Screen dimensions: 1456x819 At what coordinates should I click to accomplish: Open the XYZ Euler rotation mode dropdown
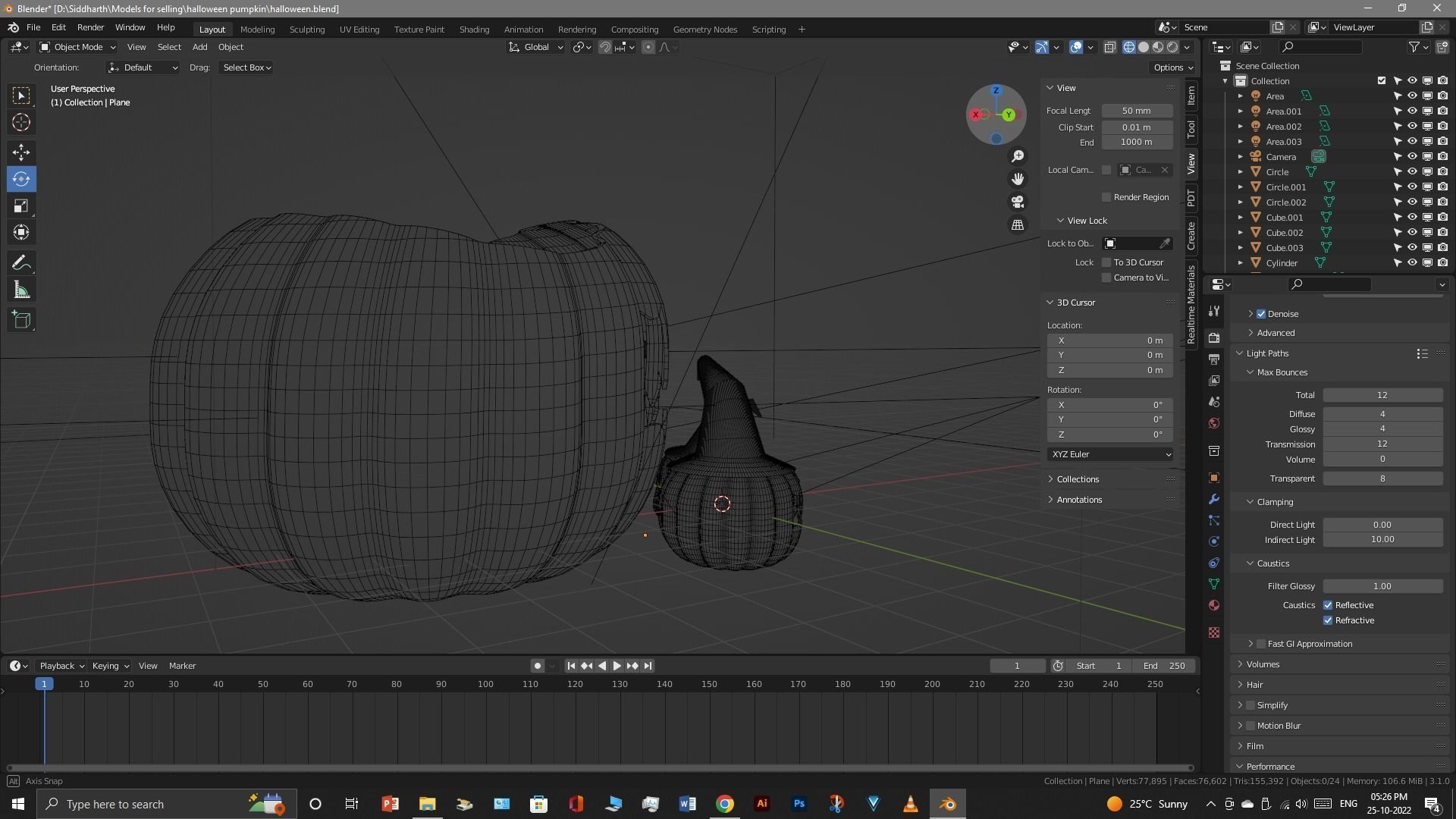pyautogui.click(x=1110, y=454)
